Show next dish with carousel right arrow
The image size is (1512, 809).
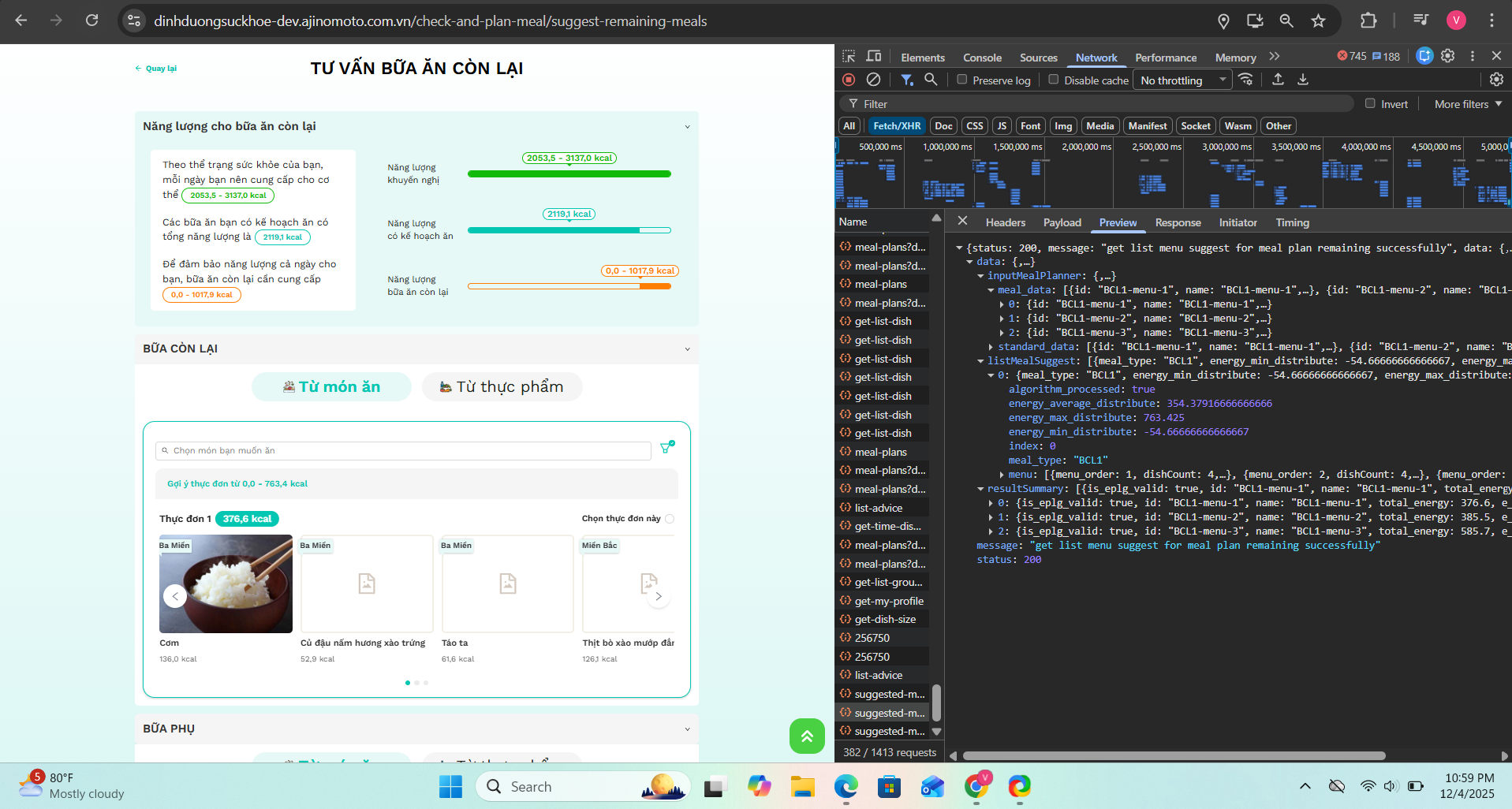coord(659,597)
